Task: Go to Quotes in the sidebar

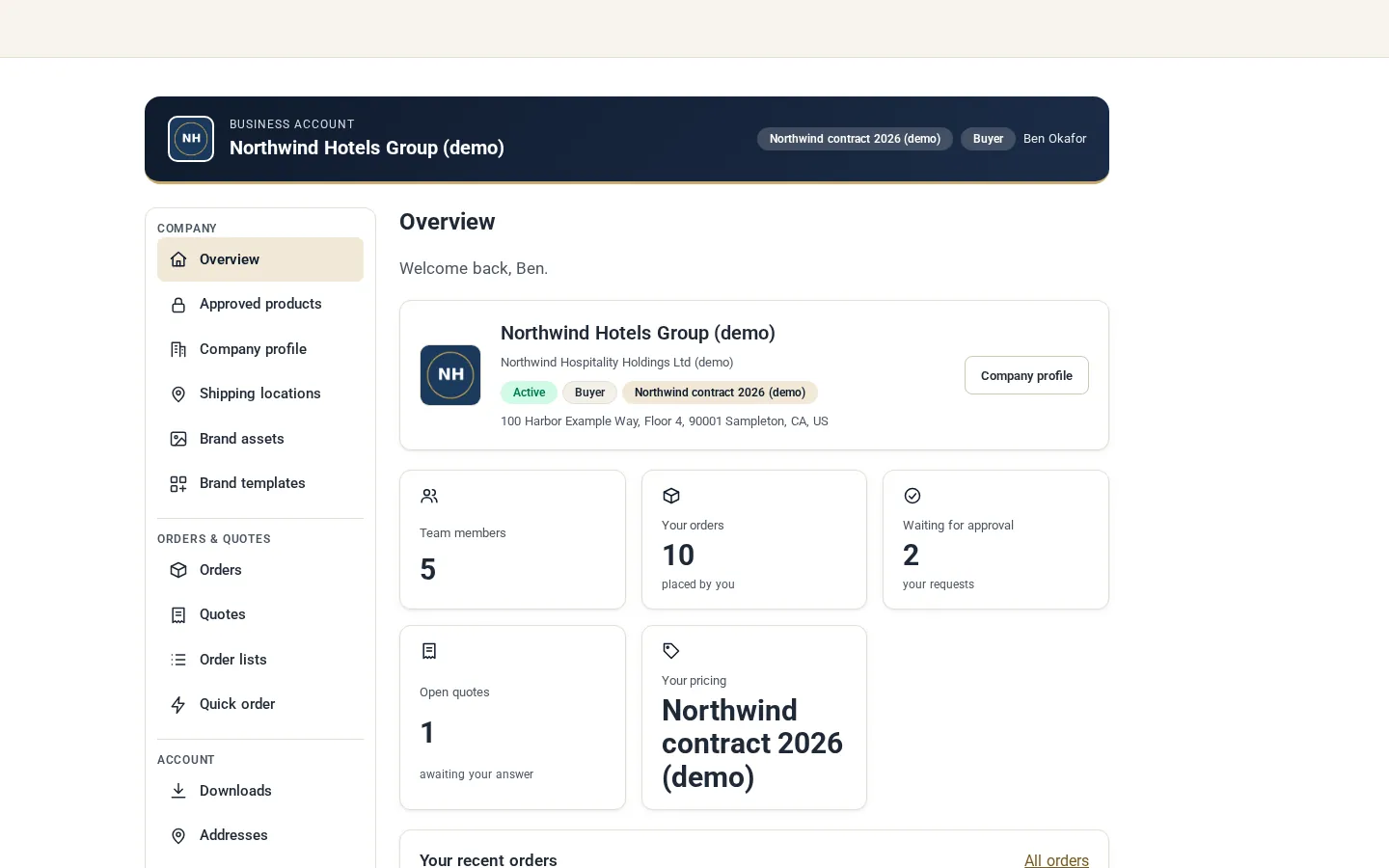Action: 260,614
